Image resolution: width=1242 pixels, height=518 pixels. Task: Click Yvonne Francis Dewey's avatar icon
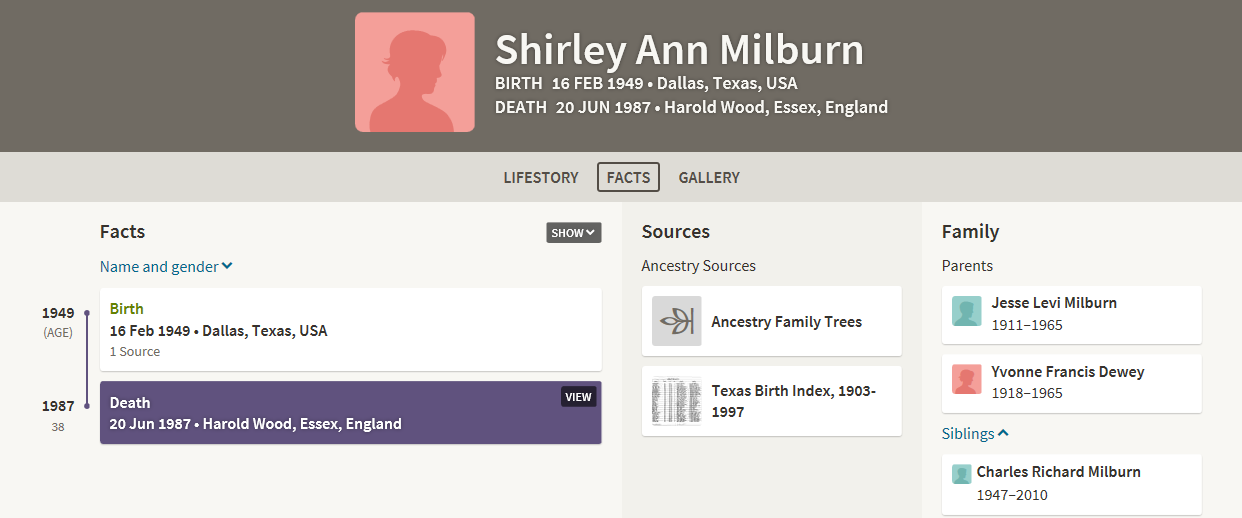tap(966, 380)
